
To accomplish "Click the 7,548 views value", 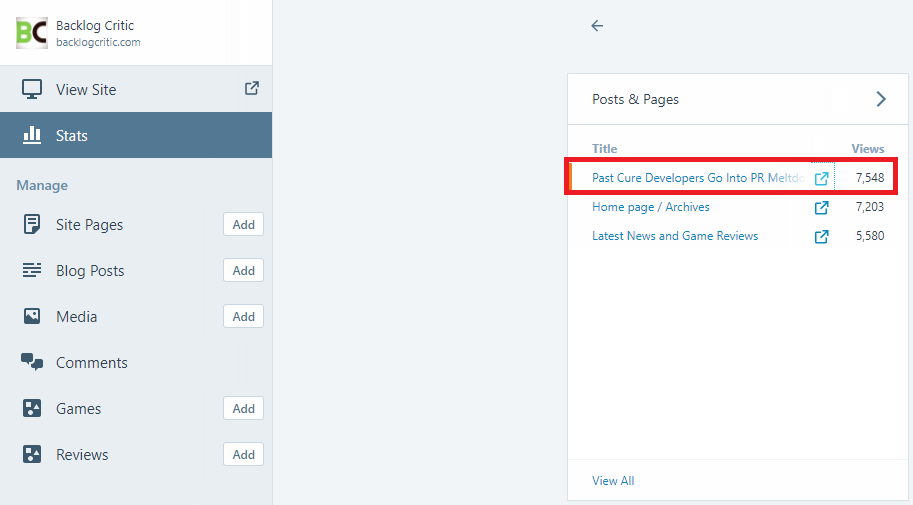I will click(870, 178).
